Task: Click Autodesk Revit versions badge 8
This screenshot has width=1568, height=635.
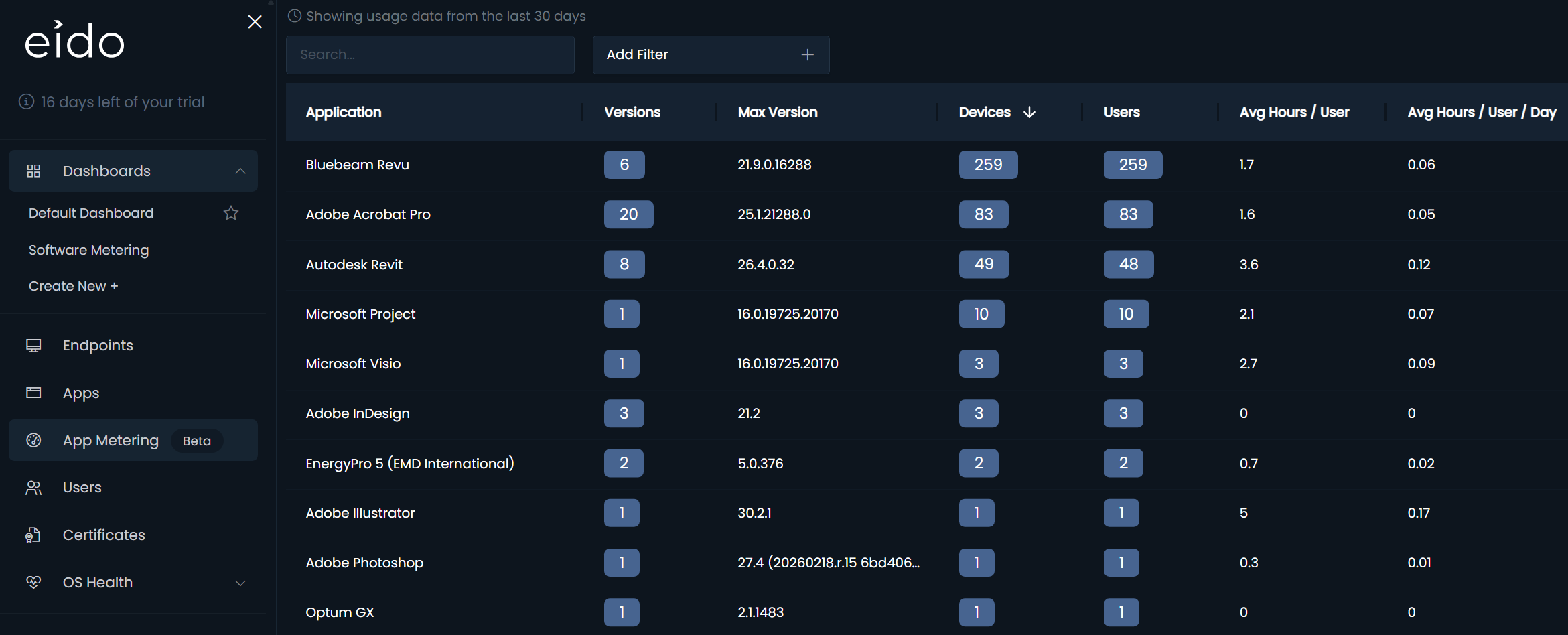Action: [x=624, y=264]
